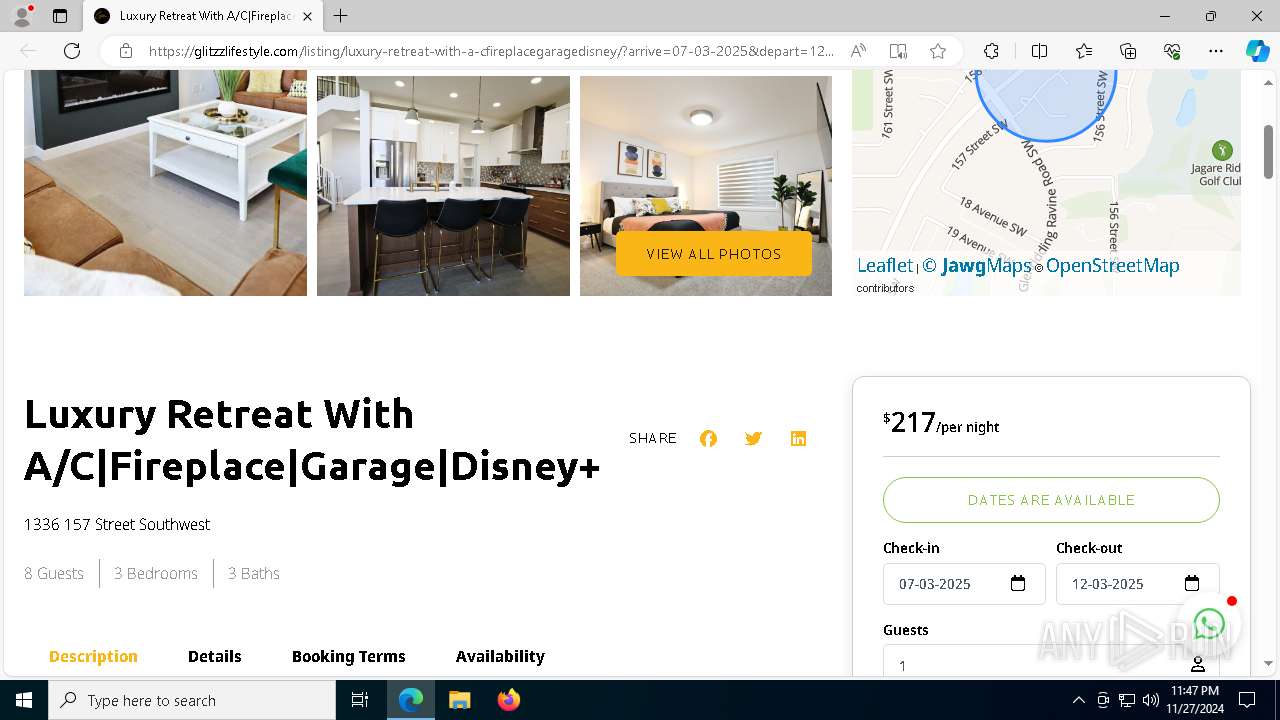Image resolution: width=1280 pixels, height=720 pixels.
Task: Open the notification center
Action: pos(1247,700)
